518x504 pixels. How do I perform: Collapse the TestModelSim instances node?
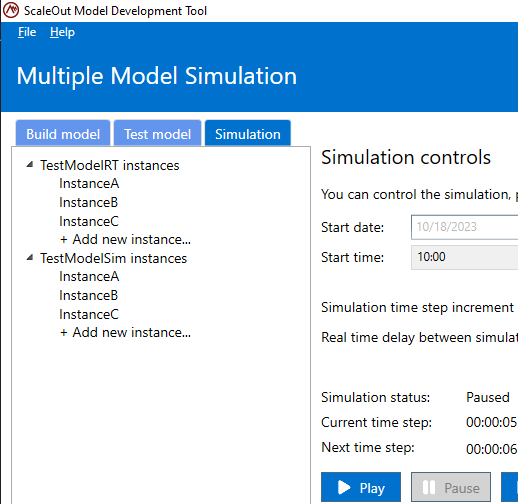[30, 257]
